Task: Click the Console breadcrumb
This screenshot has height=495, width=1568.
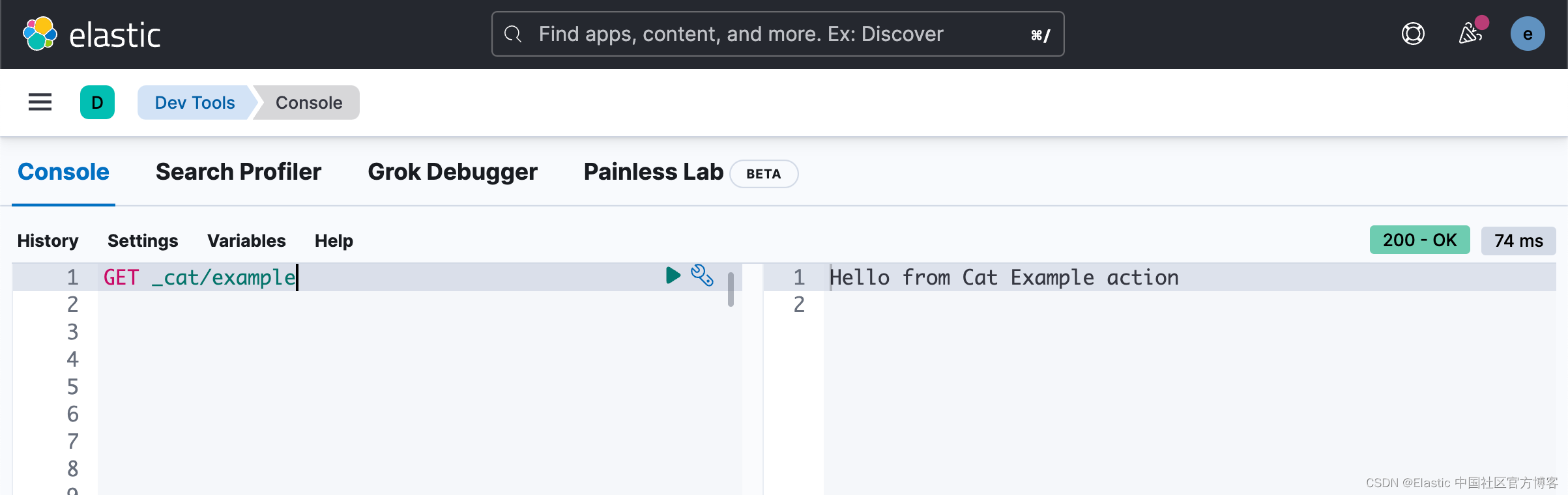Action: pyautogui.click(x=308, y=102)
